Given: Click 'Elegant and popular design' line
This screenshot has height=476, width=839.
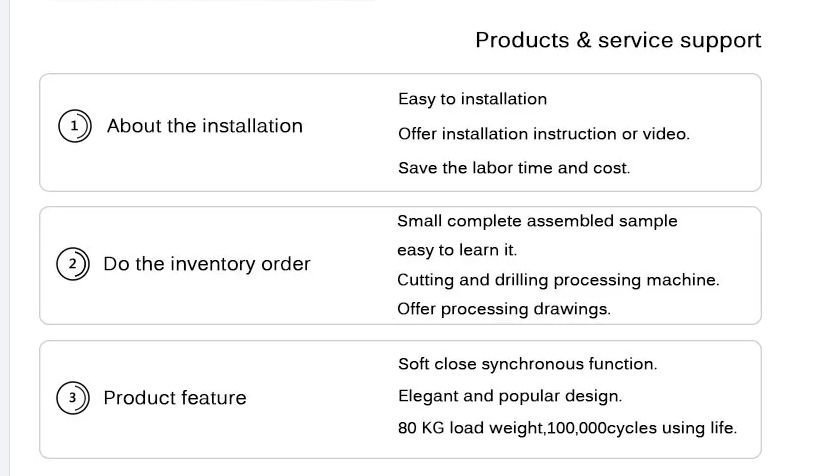Looking at the screenshot, I should pyautogui.click(x=510, y=396).
